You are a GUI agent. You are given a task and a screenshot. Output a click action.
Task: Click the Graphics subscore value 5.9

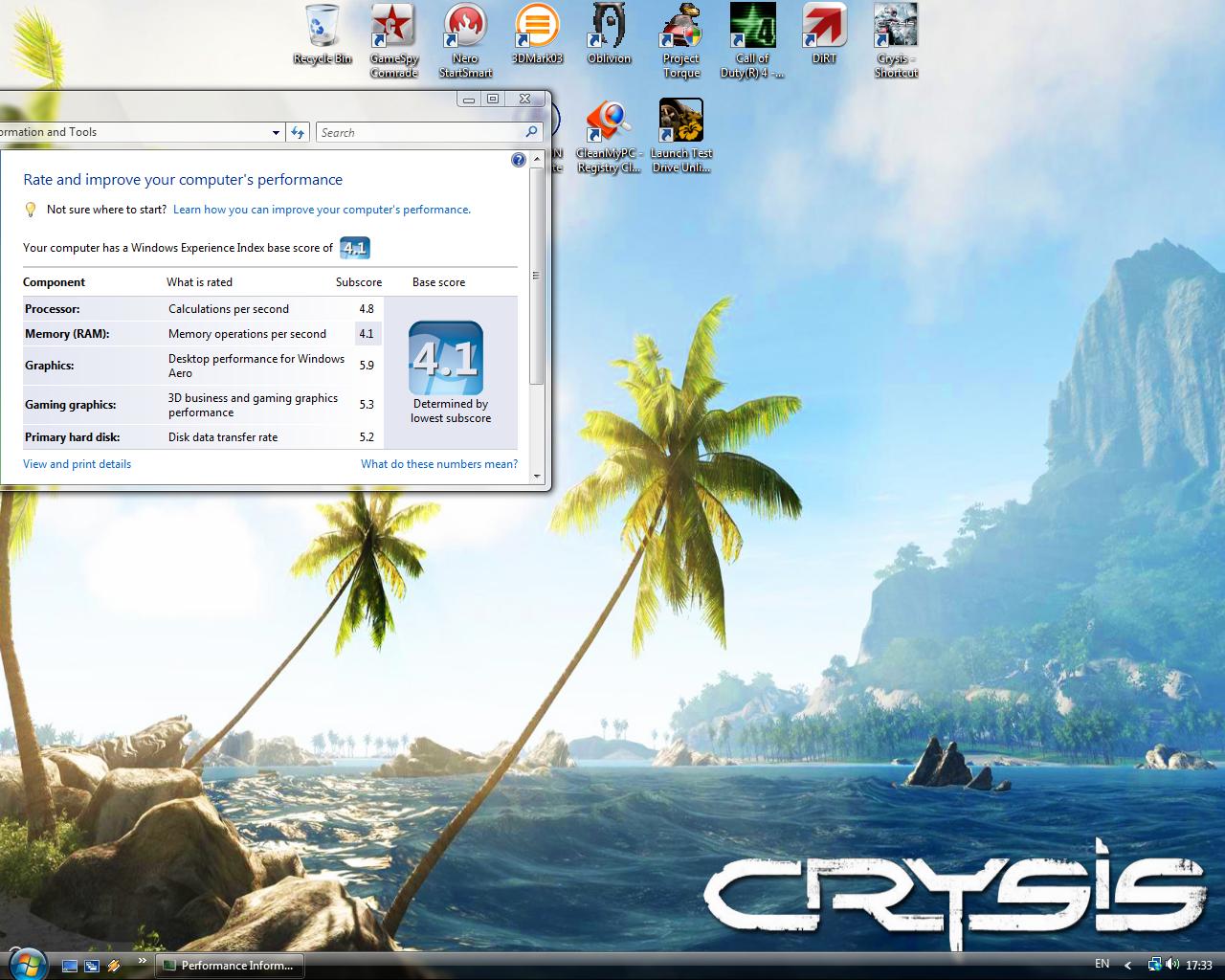[367, 366]
